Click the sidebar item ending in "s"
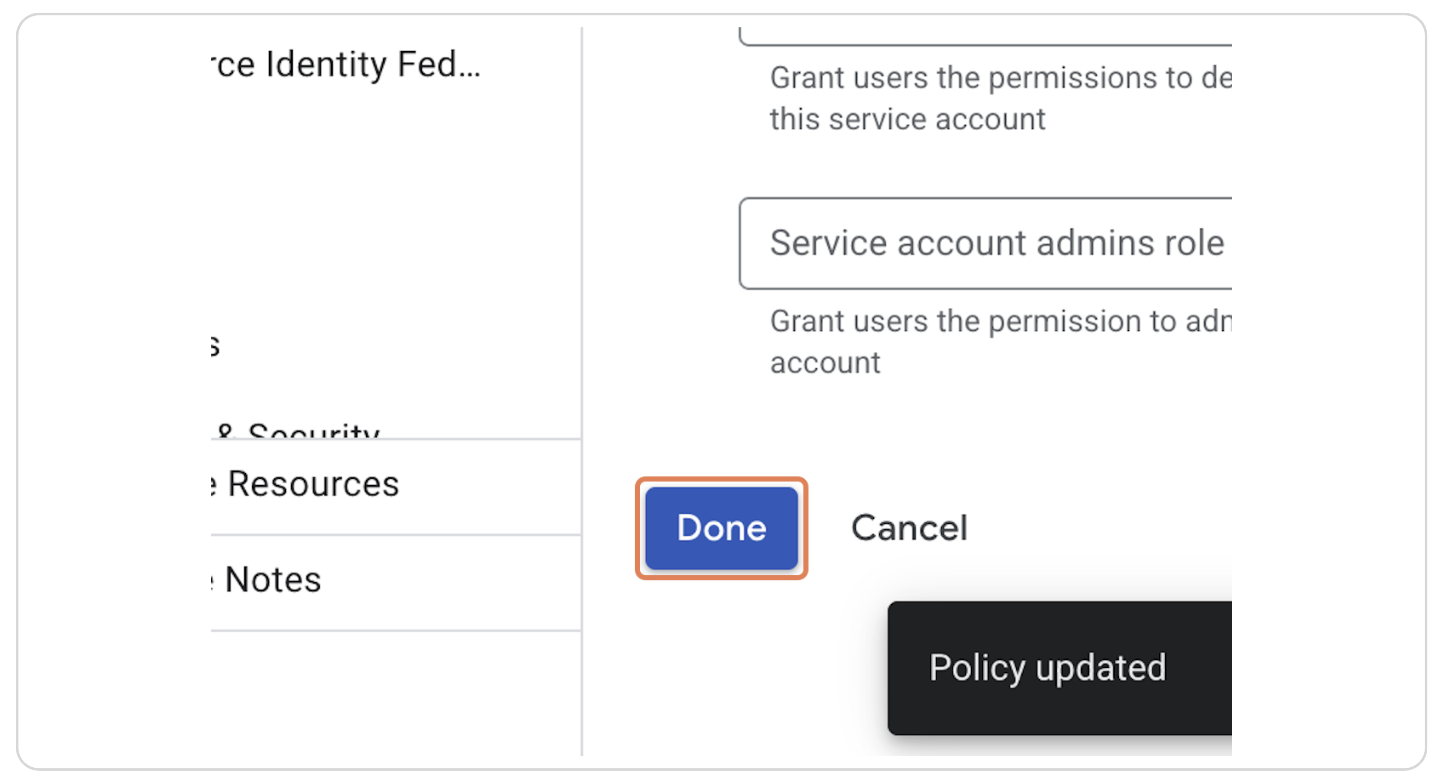The width and height of the screenshot is (1442, 780). 214,346
